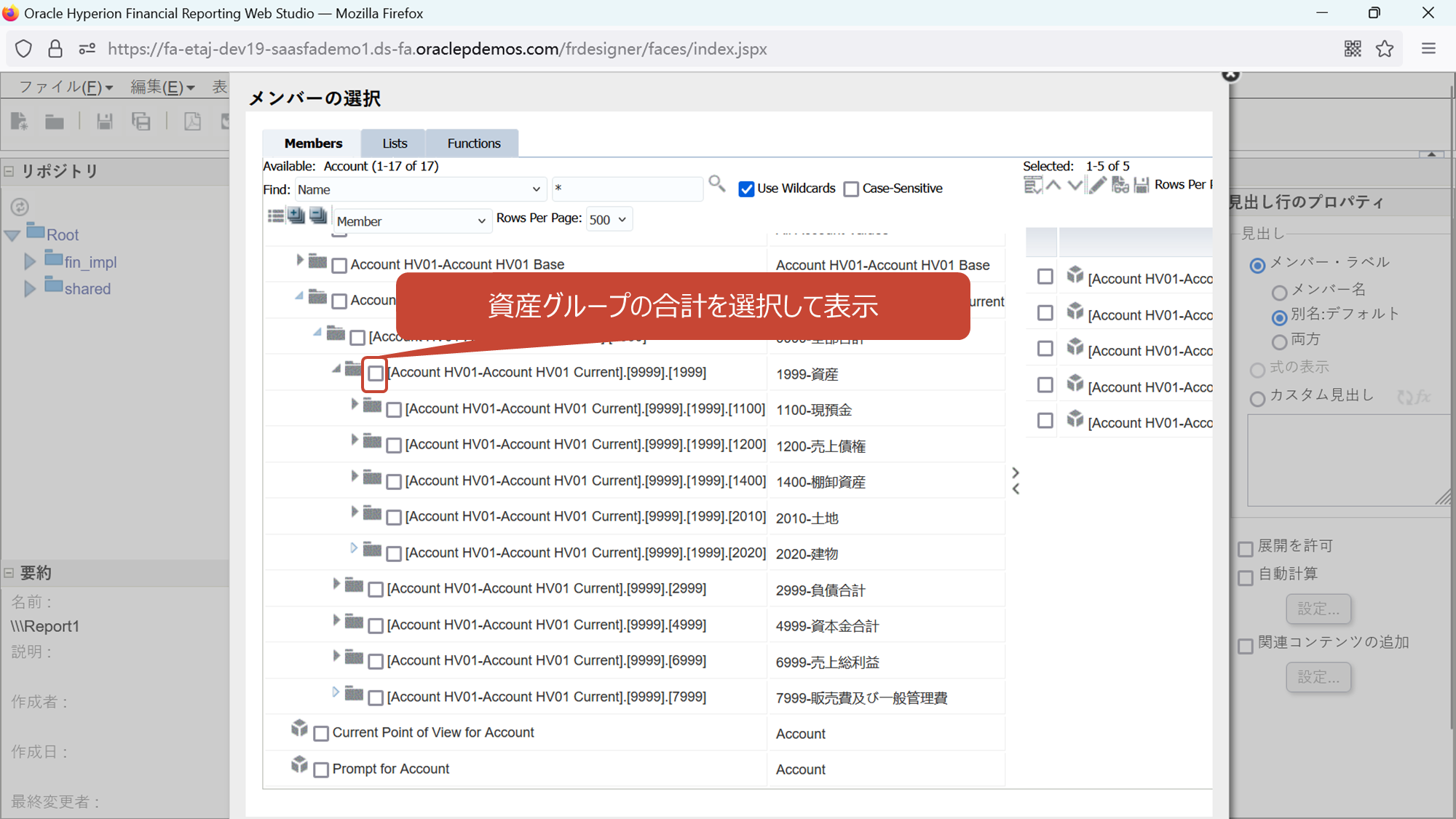This screenshot has width=1456, height=819.
Task: Click the move selected member down arrow
Action: pyautogui.click(x=1075, y=185)
